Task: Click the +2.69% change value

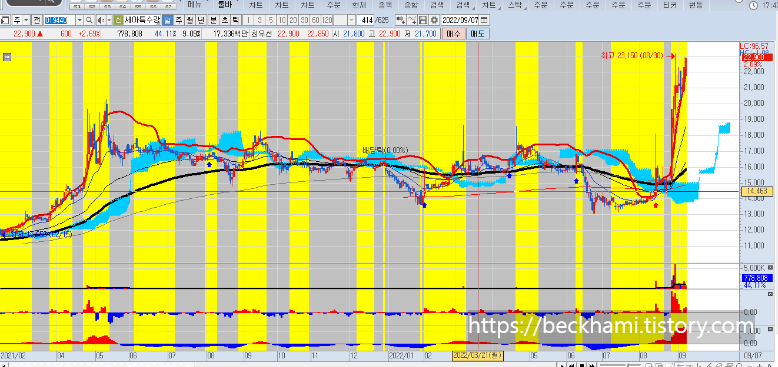Action: [x=90, y=33]
